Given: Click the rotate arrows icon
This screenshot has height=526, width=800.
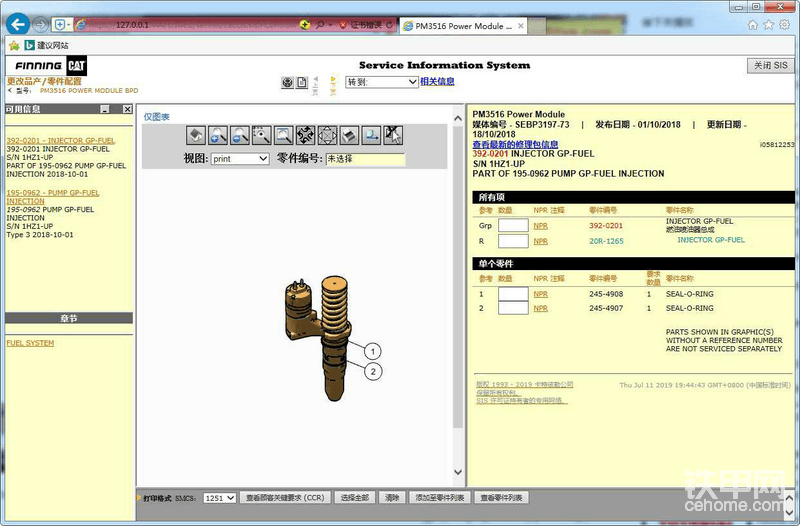Looking at the screenshot, I should (306, 136).
